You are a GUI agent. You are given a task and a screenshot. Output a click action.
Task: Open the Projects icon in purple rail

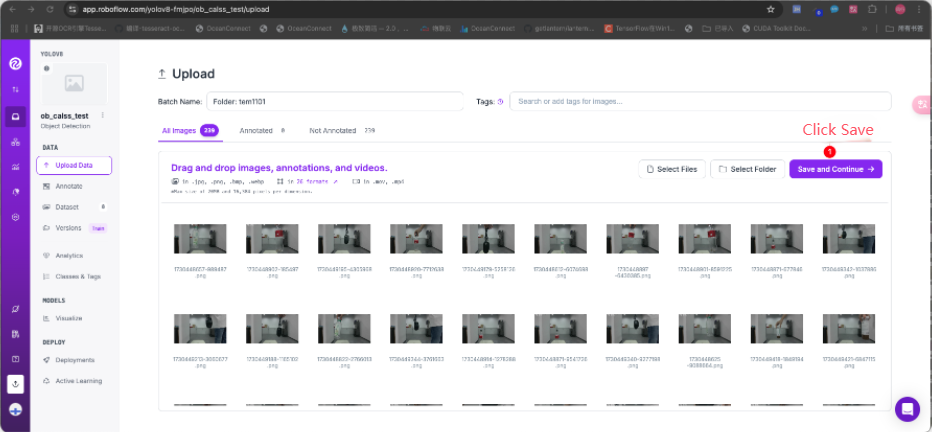pyautogui.click(x=15, y=116)
